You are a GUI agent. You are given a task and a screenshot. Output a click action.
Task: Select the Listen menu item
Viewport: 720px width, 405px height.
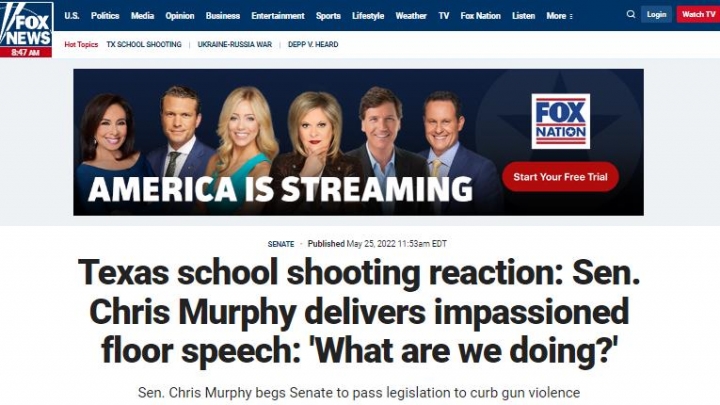tap(523, 16)
